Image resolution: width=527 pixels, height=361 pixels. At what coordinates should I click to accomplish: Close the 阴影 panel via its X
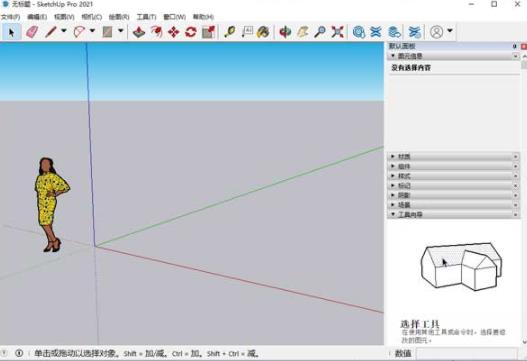516,195
